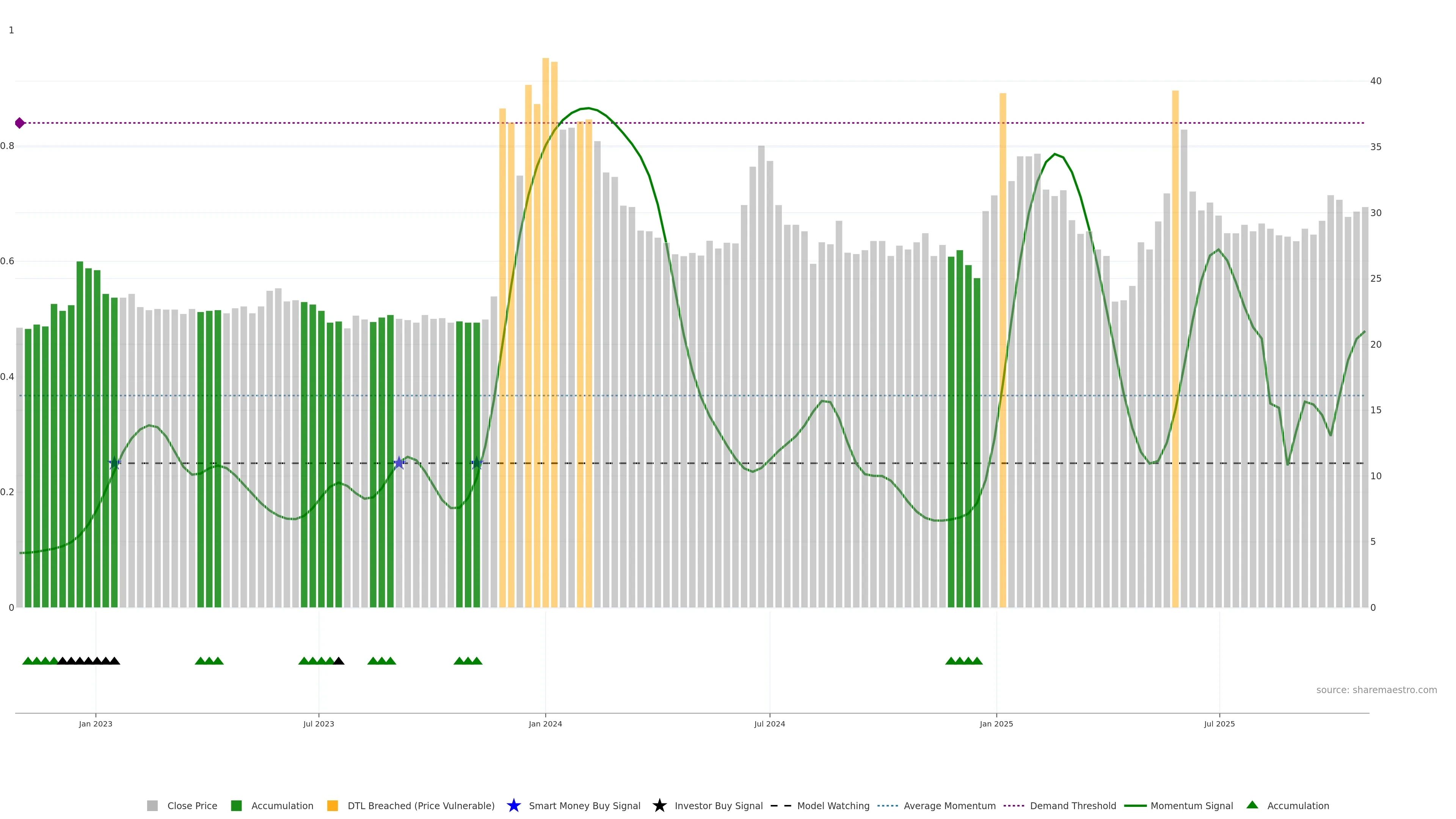Click the purple Demand Threshold diamond marker
The height and width of the screenshot is (819, 1456).
20,122
